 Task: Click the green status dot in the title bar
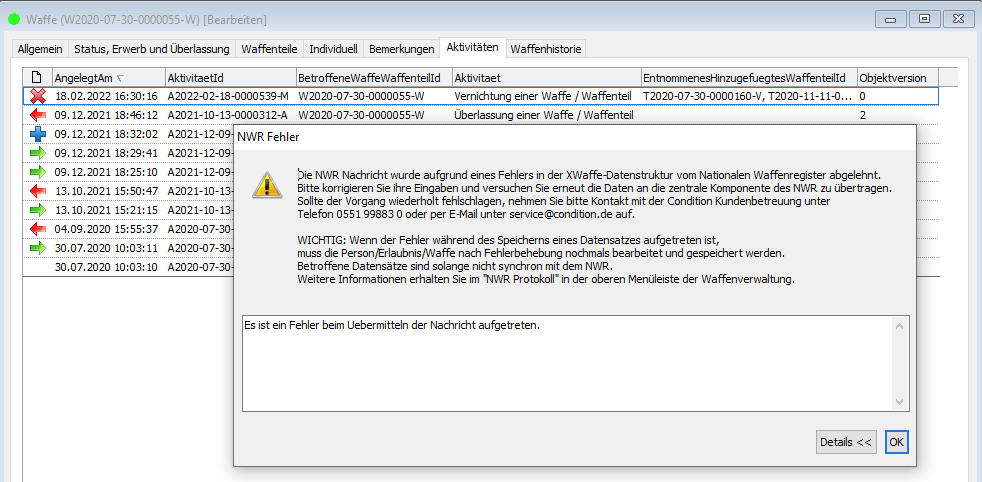14,19
